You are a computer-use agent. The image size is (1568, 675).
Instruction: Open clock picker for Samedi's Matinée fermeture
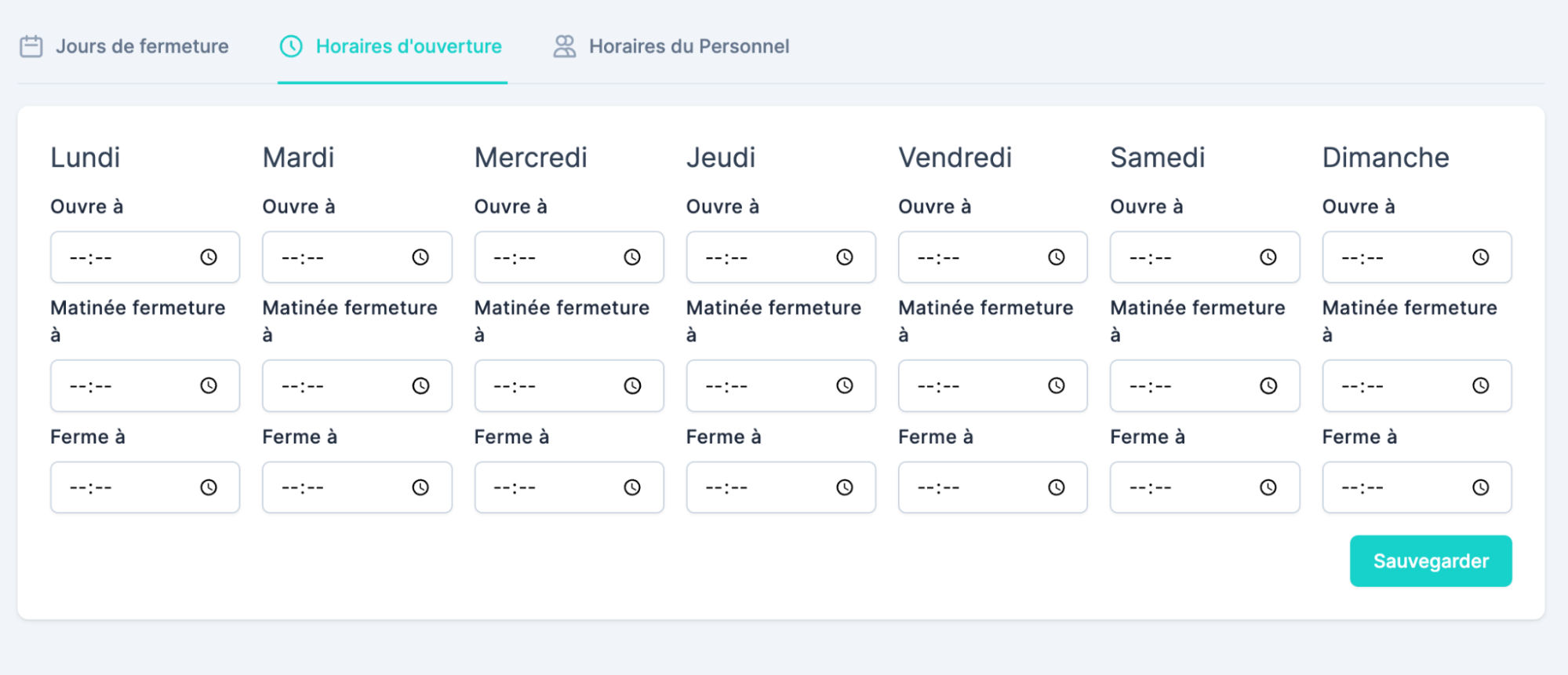[1268, 385]
